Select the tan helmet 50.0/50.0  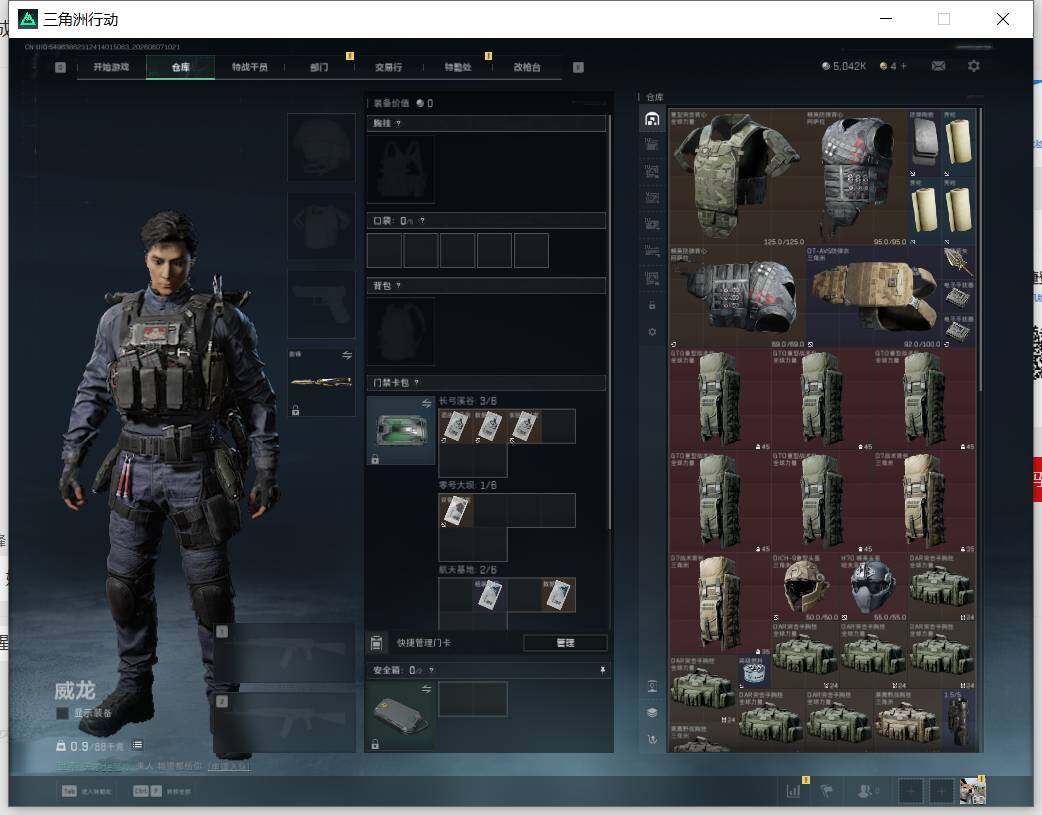(x=805, y=587)
